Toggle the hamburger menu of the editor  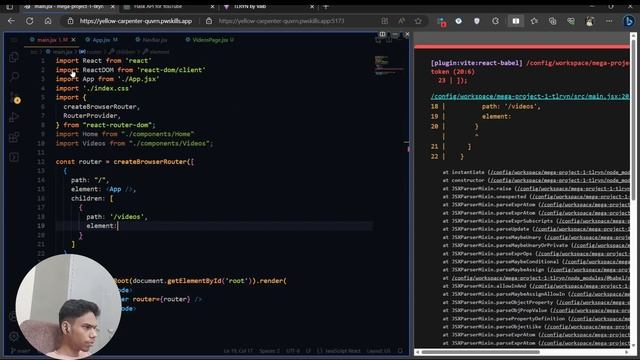(x=14, y=40)
